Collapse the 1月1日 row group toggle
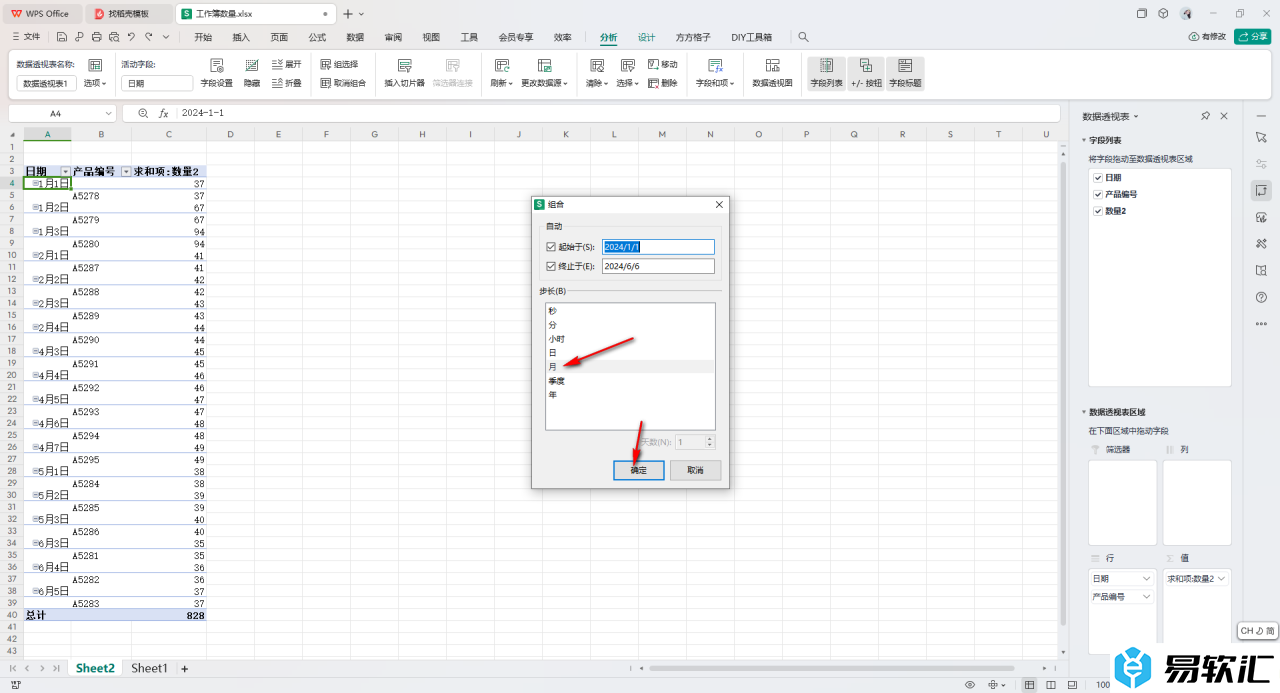Image resolution: width=1280 pixels, height=693 pixels. (35, 183)
